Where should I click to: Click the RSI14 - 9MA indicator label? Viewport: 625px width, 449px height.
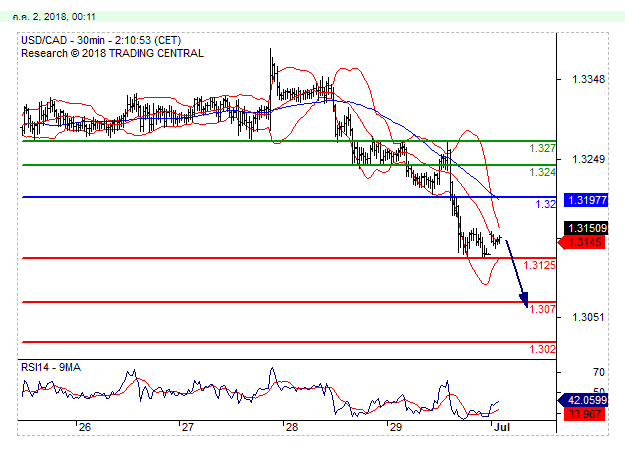(x=51, y=367)
